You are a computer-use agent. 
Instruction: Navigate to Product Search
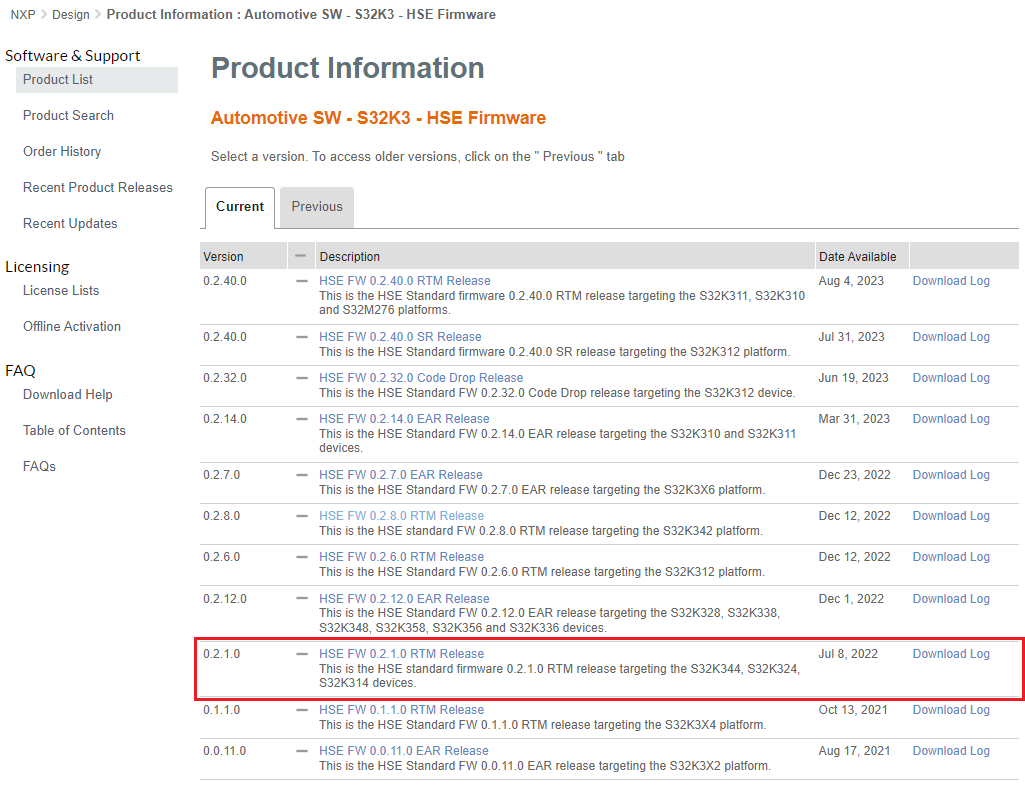[x=68, y=115]
